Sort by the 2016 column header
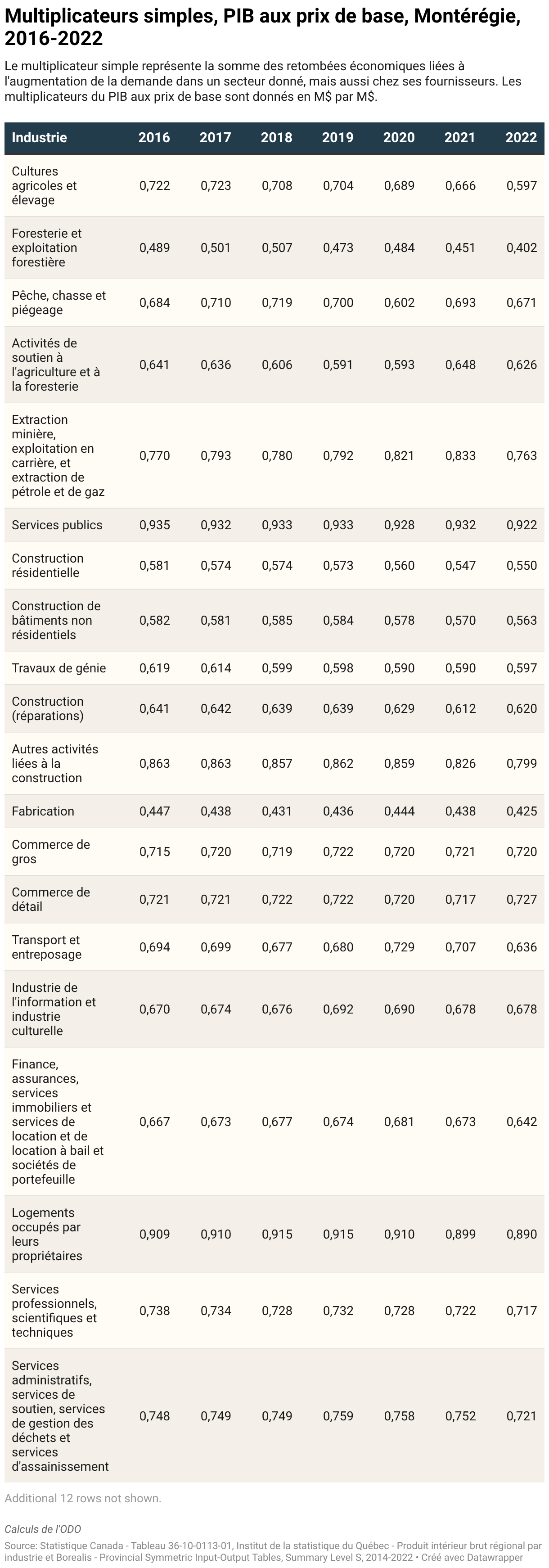 click(x=154, y=138)
